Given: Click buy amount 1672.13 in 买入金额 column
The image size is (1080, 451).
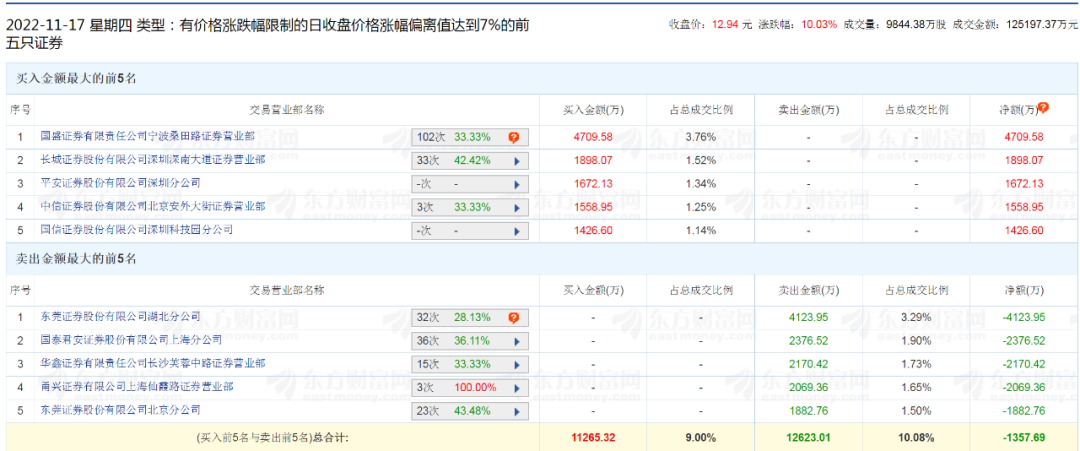Looking at the screenshot, I should tap(592, 184).
